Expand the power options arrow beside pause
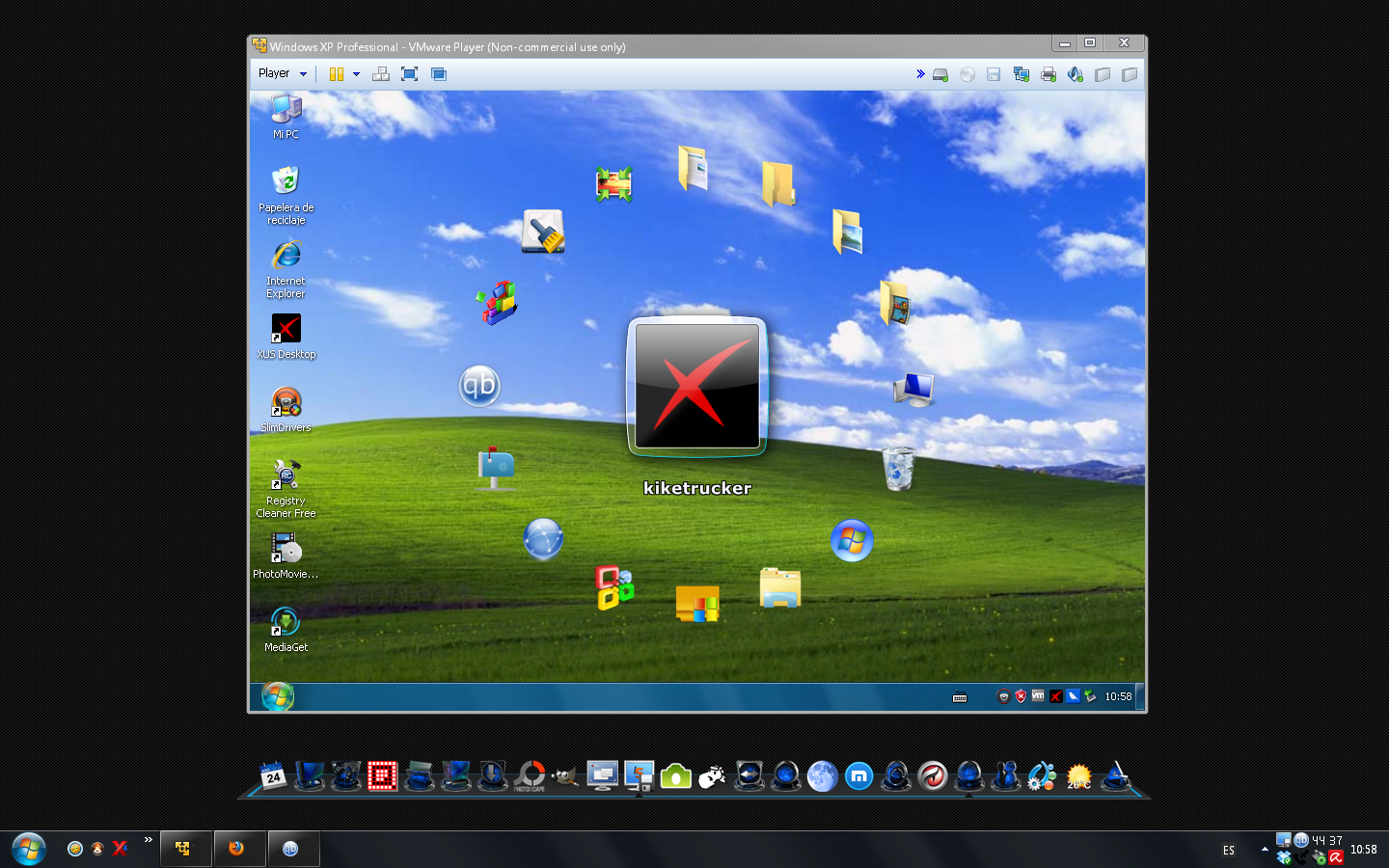The width and height of the screenshot is (1389, 868). [x=356, y=74]
